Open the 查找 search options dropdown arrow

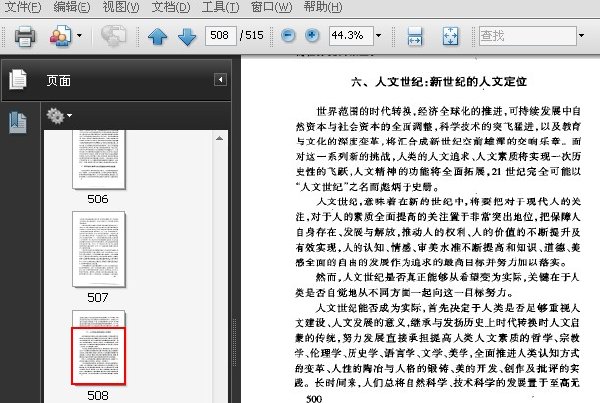[581, 36]
